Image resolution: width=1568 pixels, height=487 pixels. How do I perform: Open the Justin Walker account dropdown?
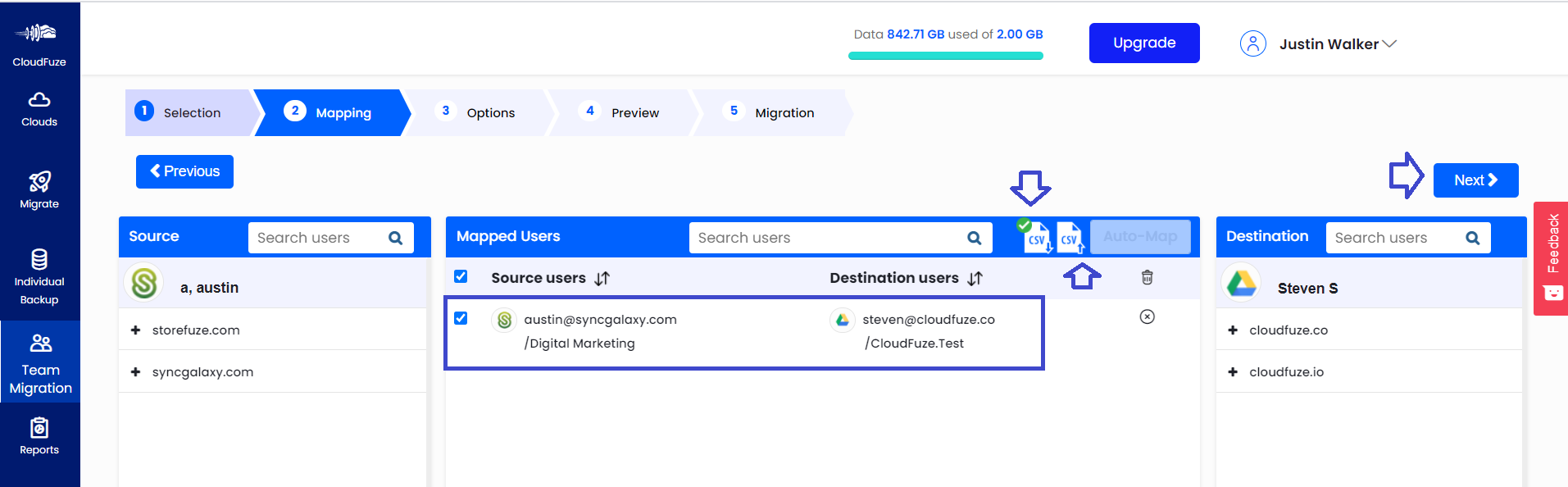[x=1338, y=44]
